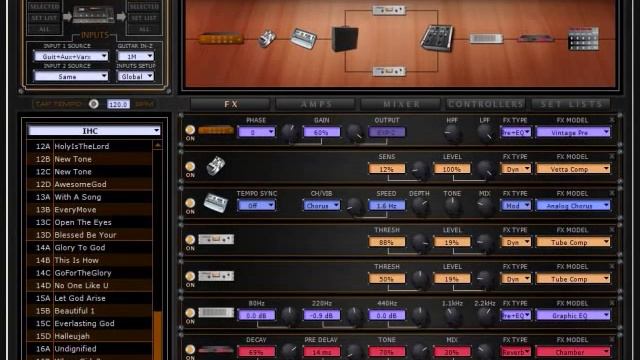This screenshot has width=640, height=360.
Task: Open FX Model Graphic EQ dropdown
Action: pyautogui.click(x=573, y=316)
